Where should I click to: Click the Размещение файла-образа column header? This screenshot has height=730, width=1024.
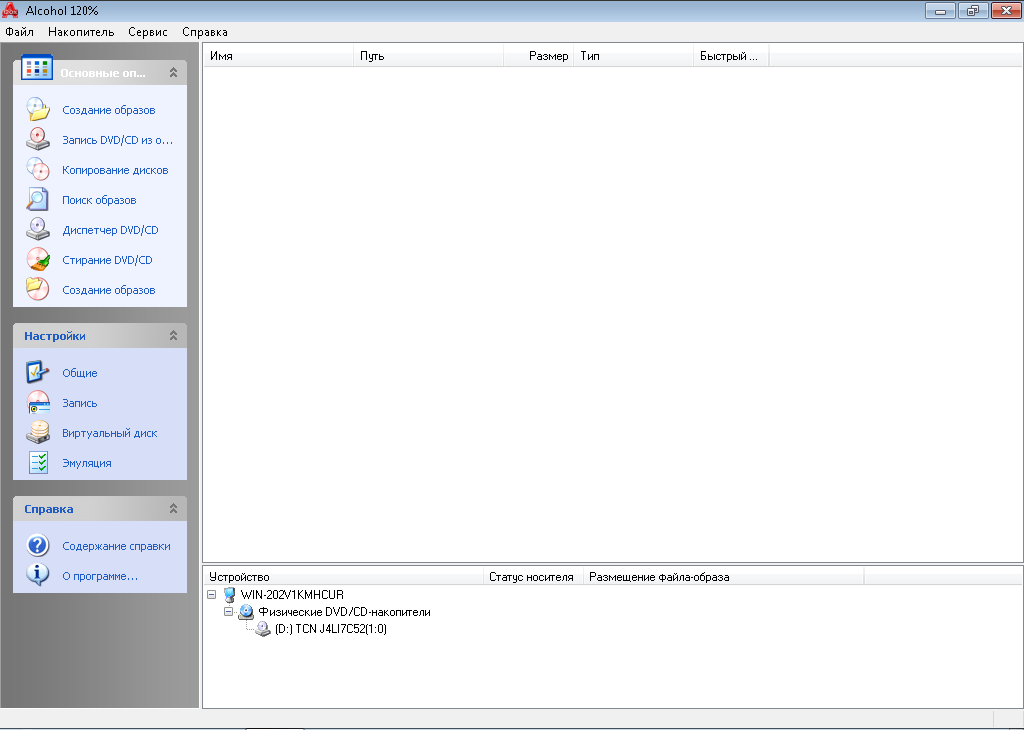tap(724, 577)
